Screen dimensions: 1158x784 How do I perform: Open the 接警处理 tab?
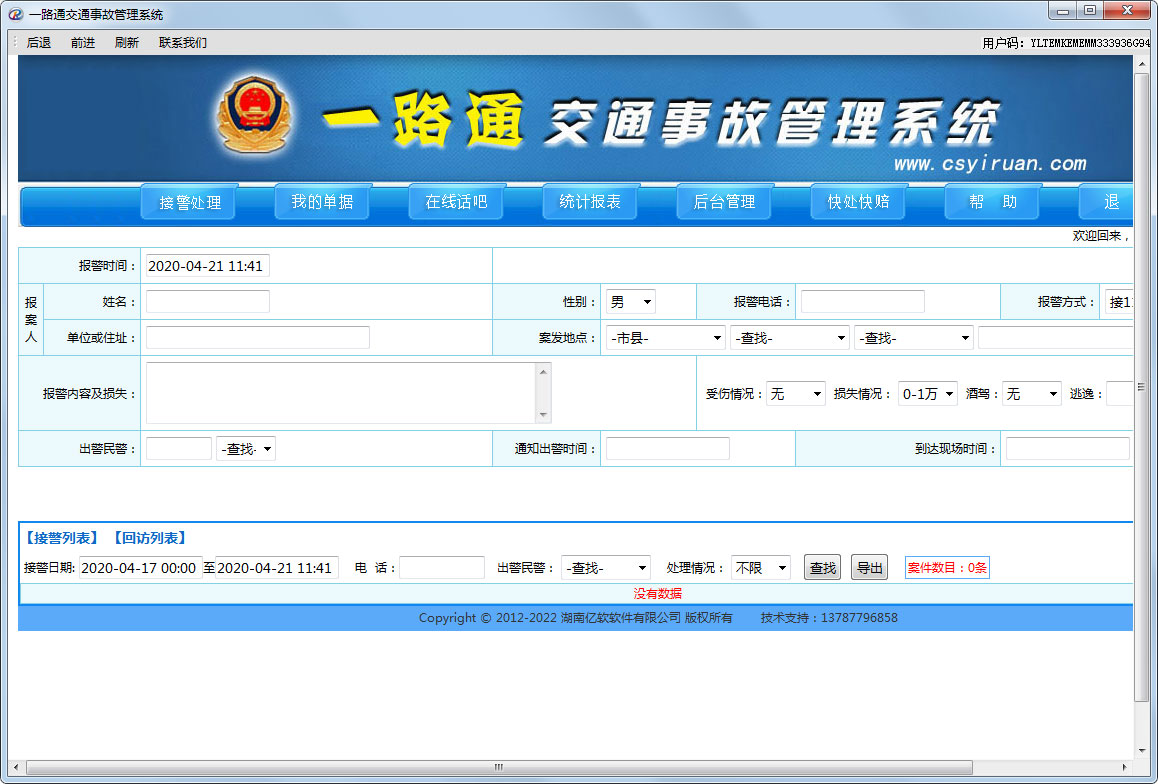coord(190,202)
